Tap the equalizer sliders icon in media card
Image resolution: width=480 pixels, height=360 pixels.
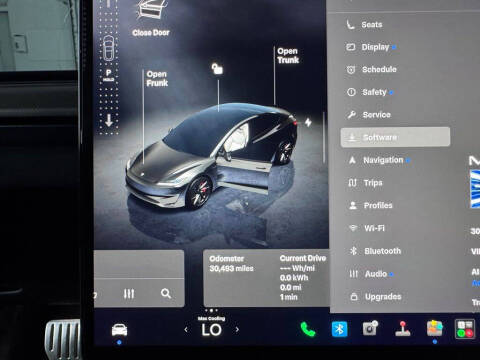click(129, 294)
